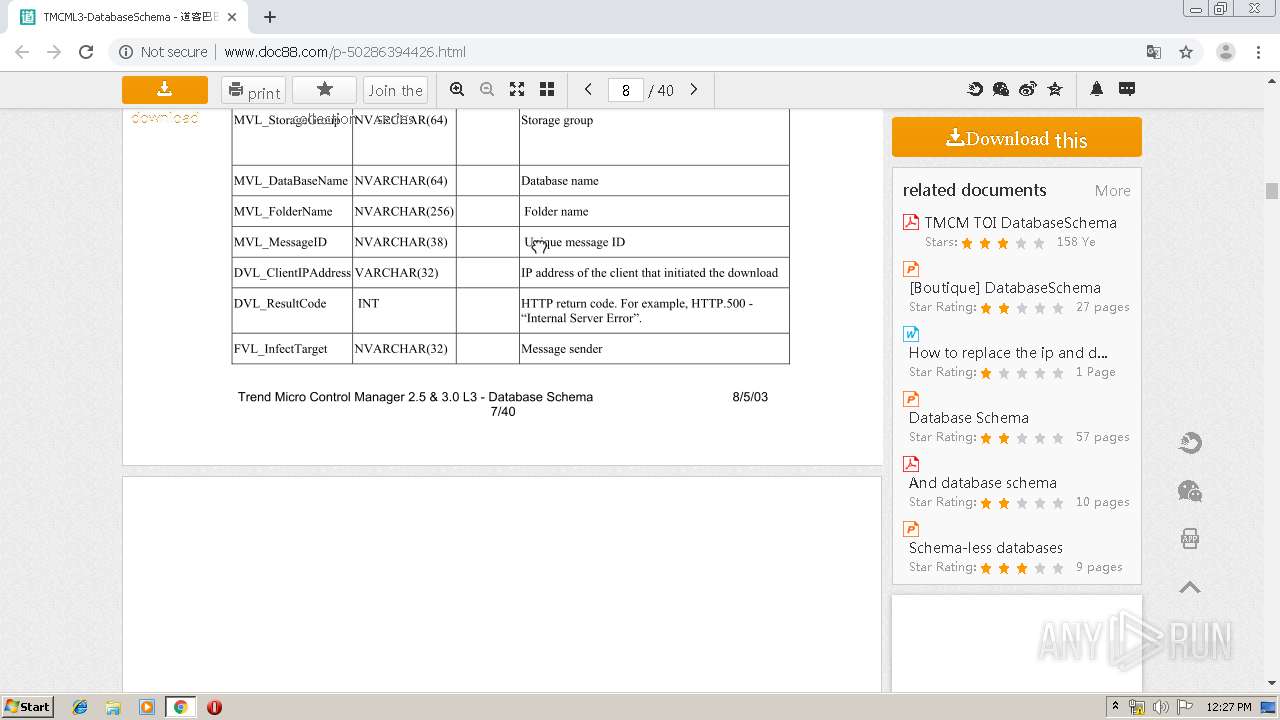Click the page number input field
The width and height of the screenshot is (1280, 720).
point(625,90)
